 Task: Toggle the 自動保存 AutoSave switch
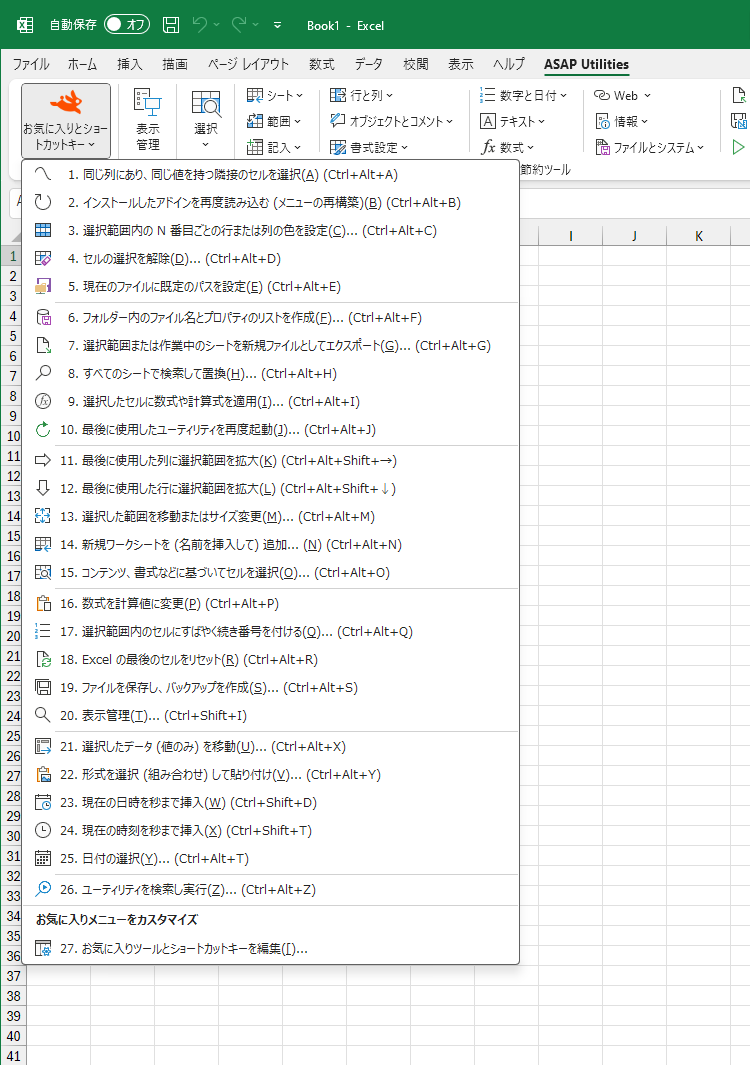pyautogui.click(x=126, y=25)
